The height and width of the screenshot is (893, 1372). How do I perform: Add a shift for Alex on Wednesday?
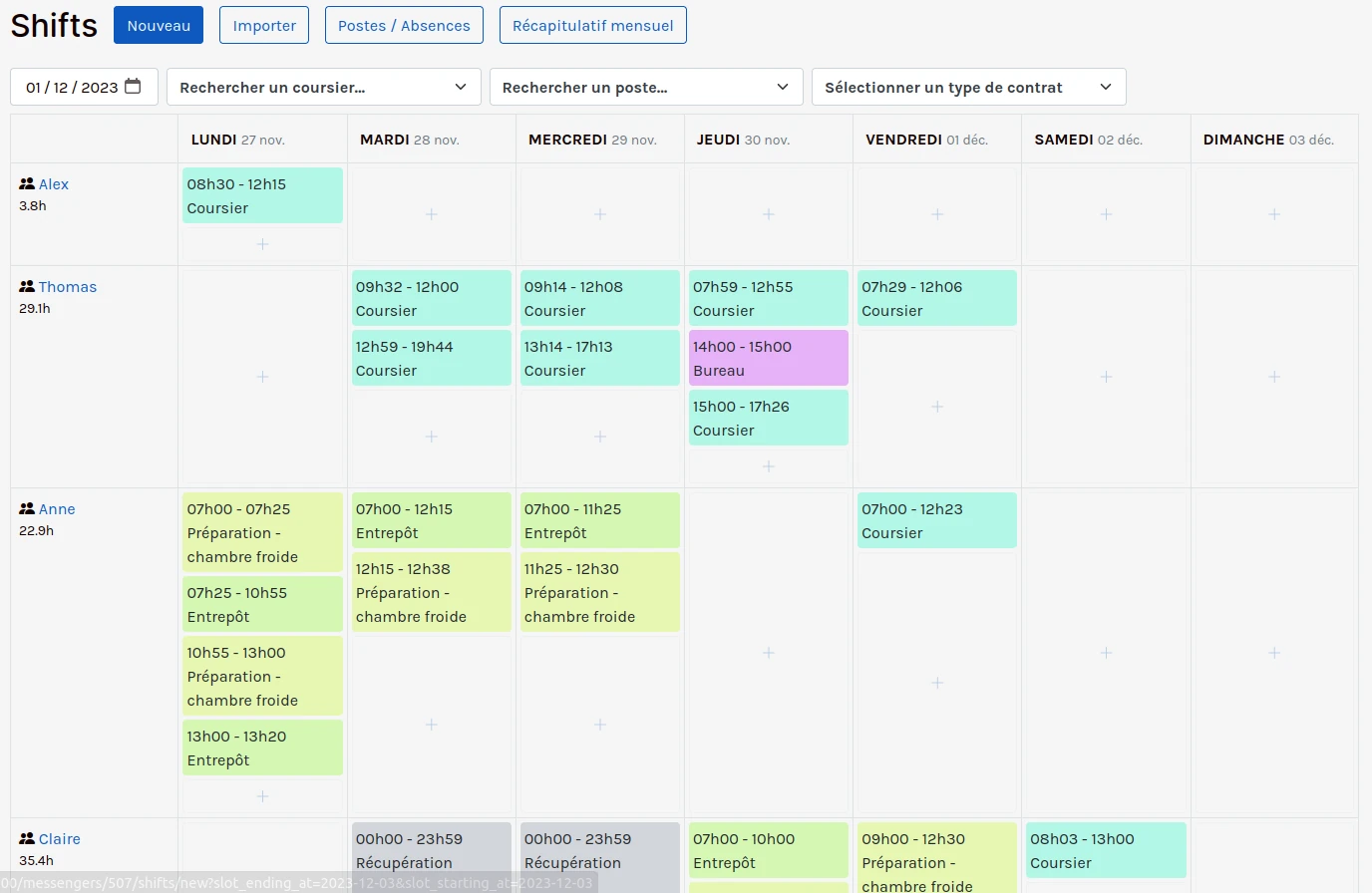[x=600, y=214]
